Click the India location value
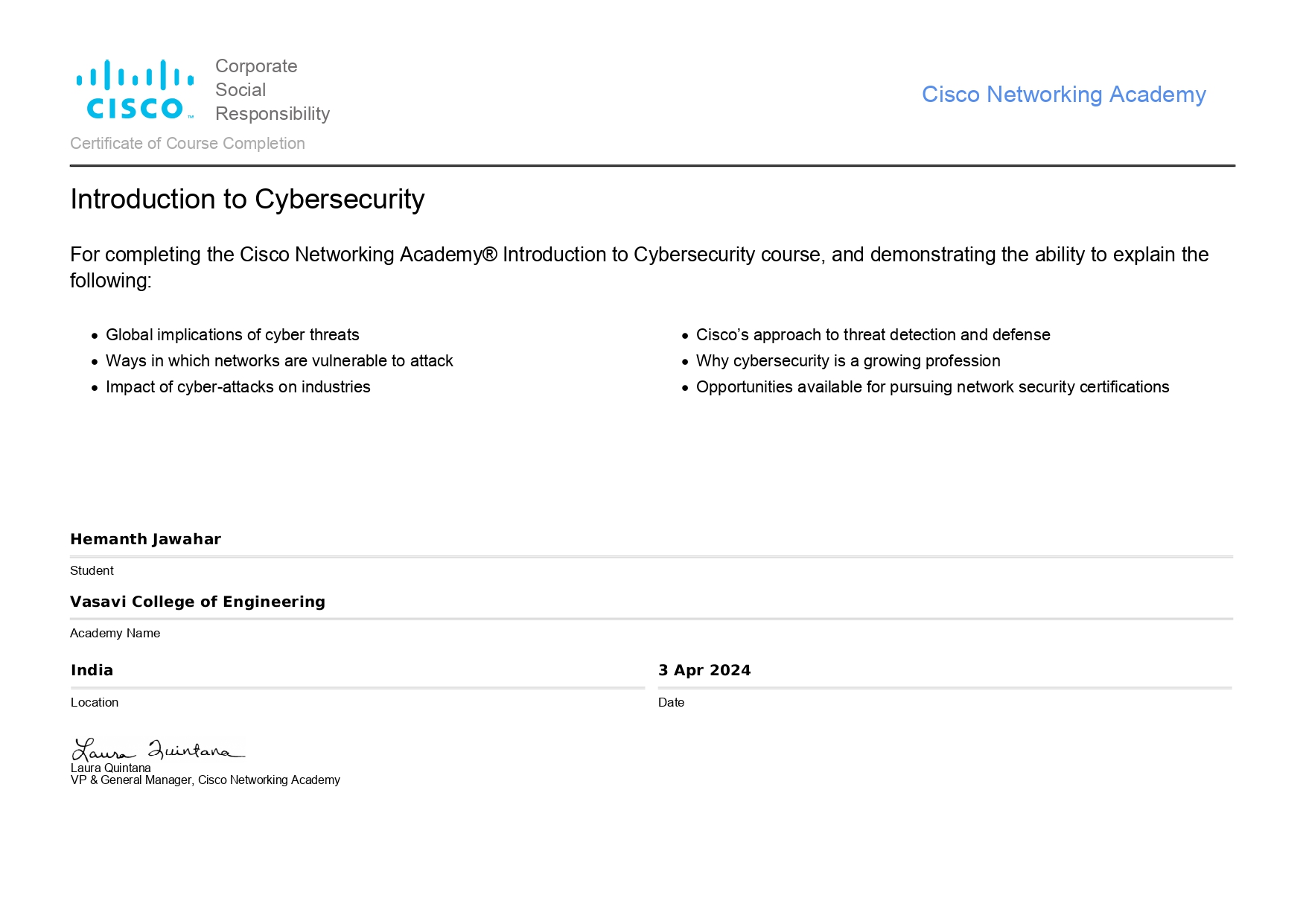Viewport: 1306px width, 924px height. coord(92,670)
